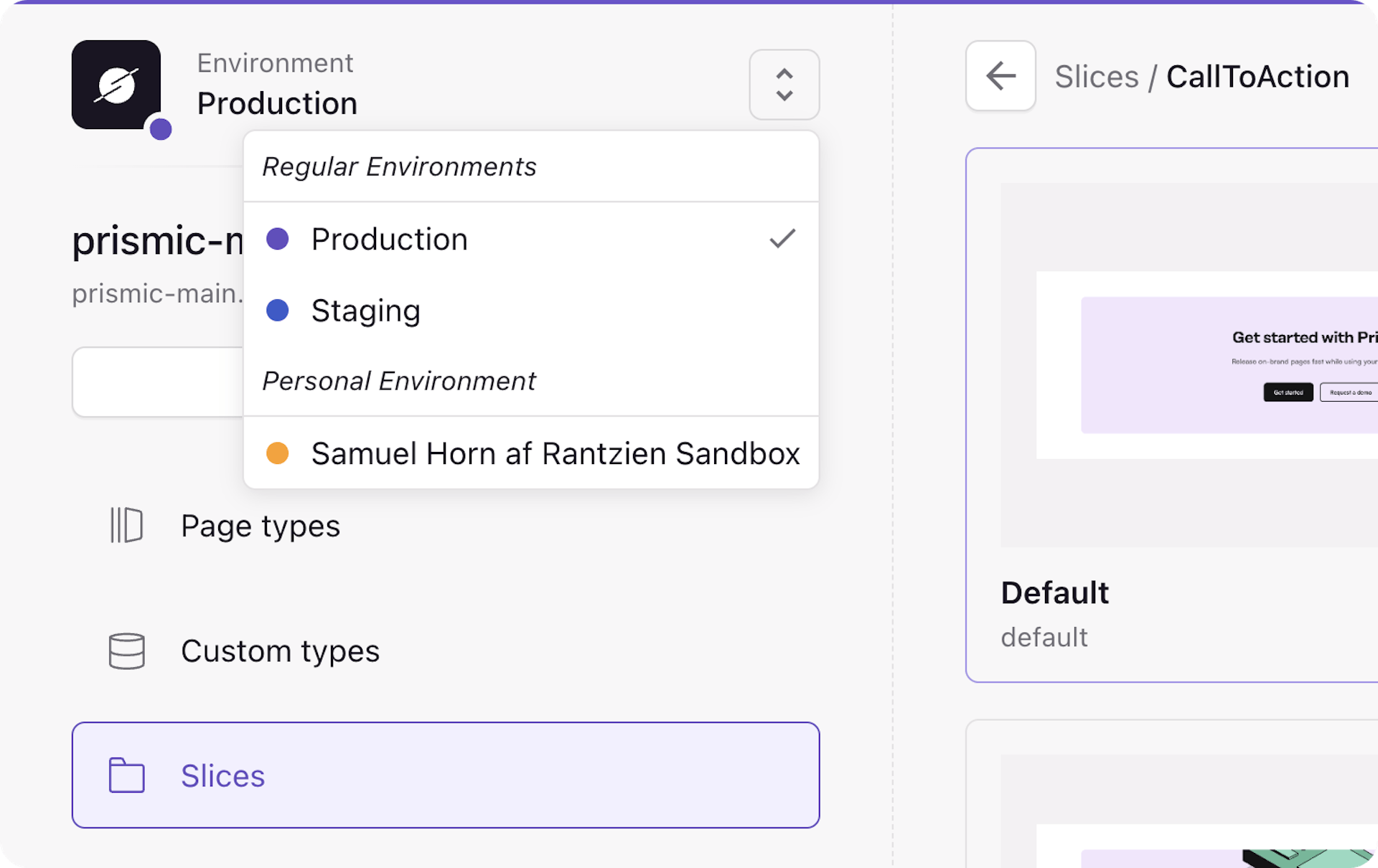Click the Get started button in preview
The image size is (1378, 868).
tap(1288, 392)
